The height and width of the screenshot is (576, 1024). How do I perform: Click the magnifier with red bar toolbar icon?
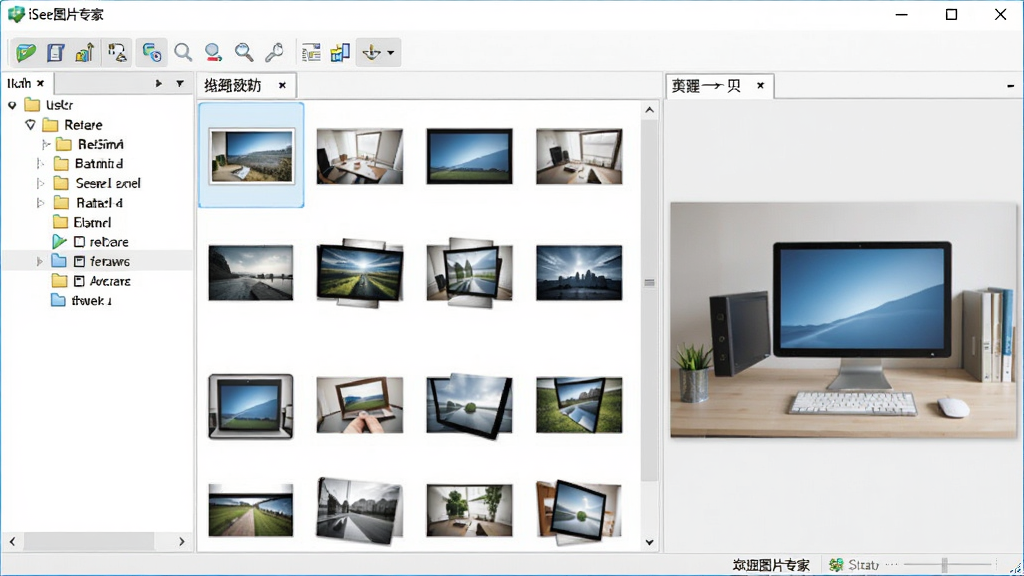[213, 52]
